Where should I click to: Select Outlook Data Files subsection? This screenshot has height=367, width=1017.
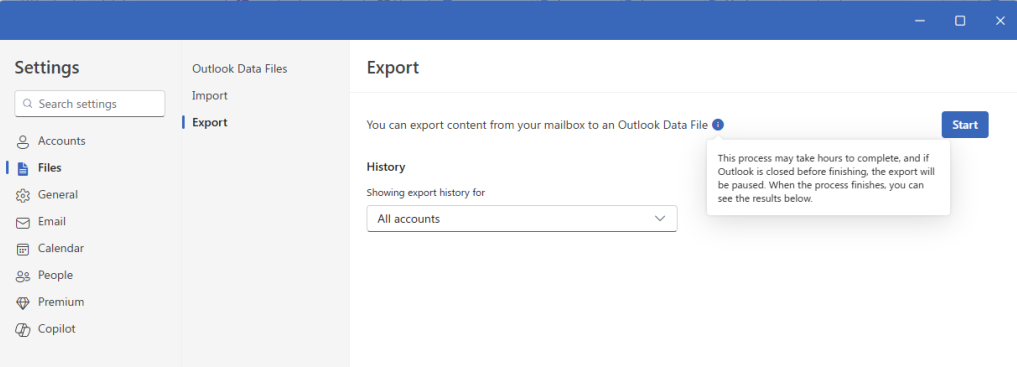click(239, 69)
